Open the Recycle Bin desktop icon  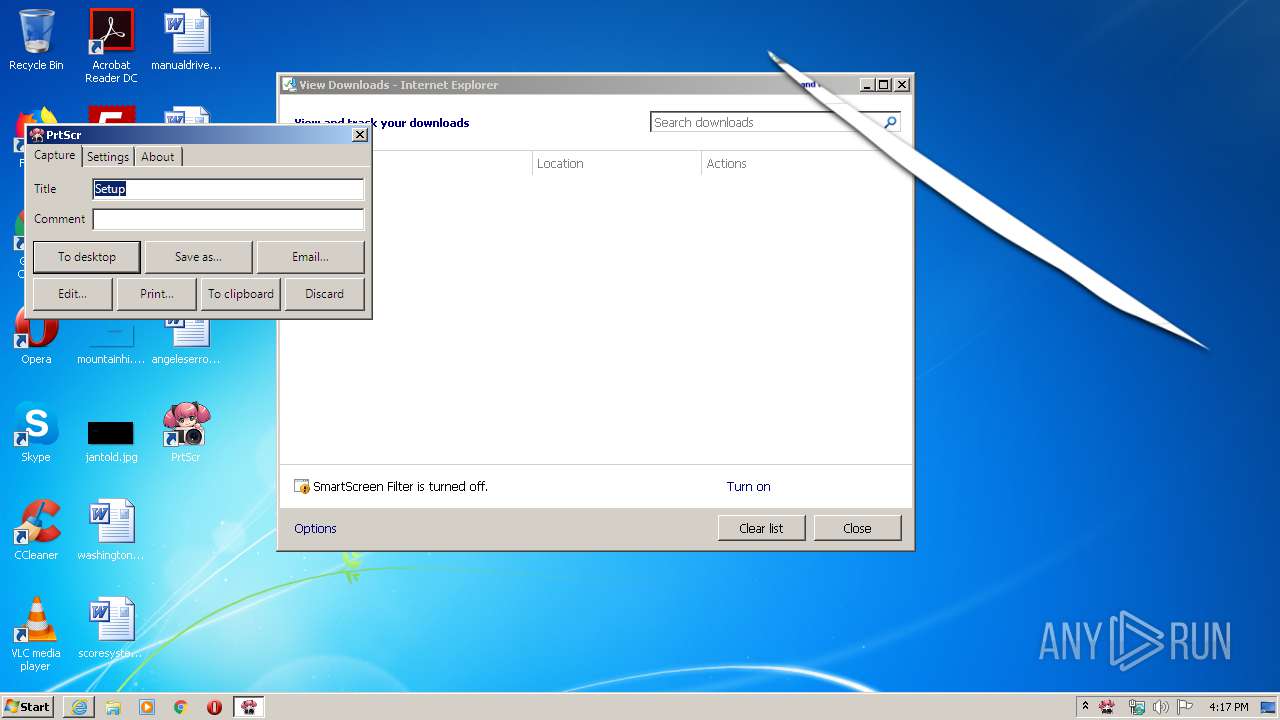36,40
